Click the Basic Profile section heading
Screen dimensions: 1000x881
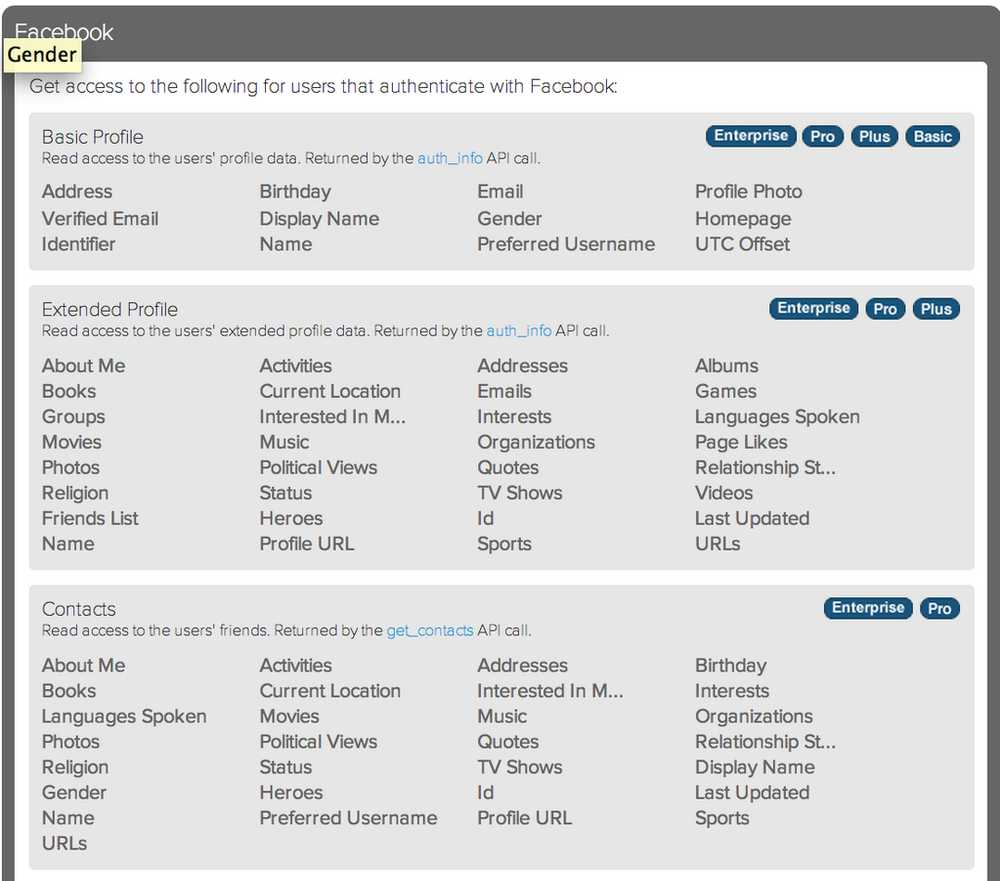(x=93, y=137)
